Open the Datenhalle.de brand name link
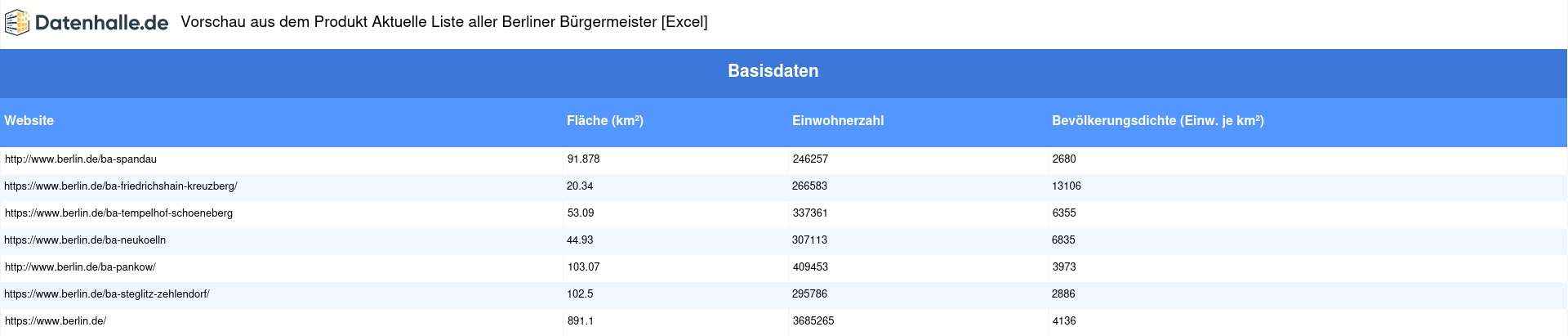Image resolution: width=1568 pixels, height=336 pixels. point(101,23)
